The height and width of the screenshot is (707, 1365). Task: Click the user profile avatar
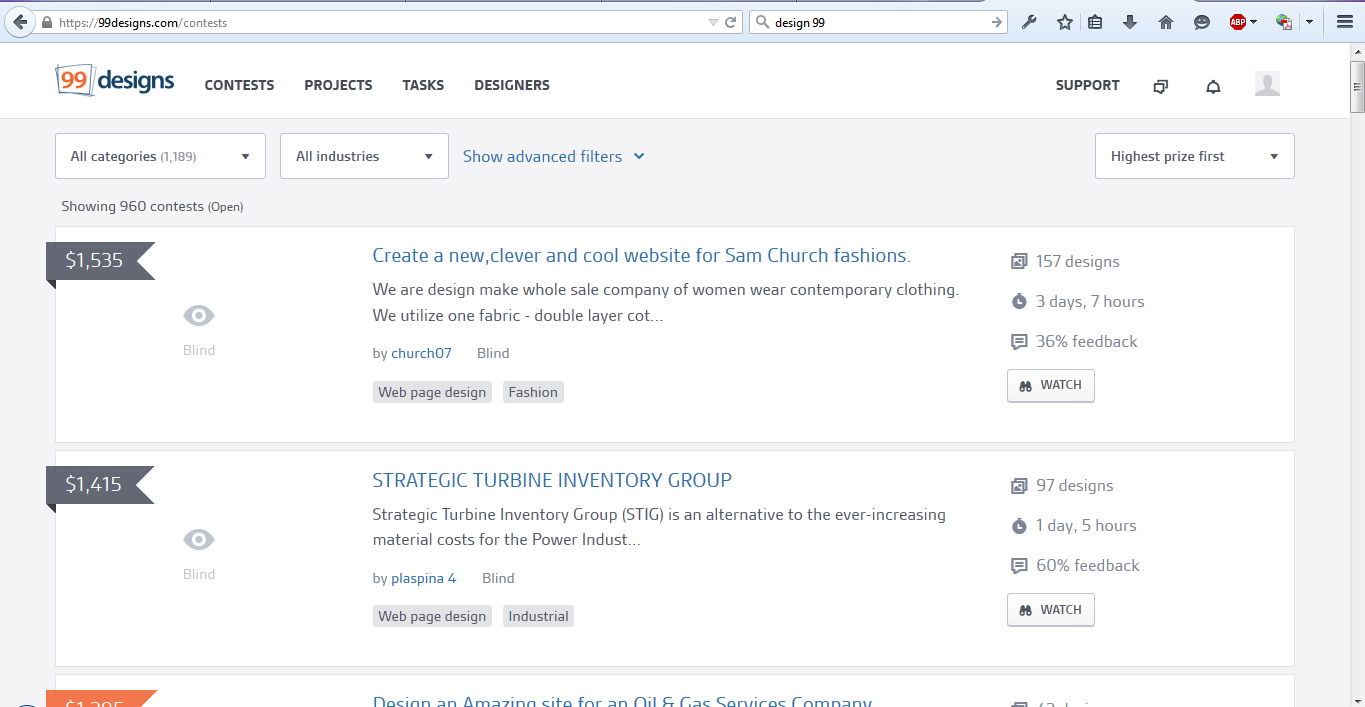[1267, 85]
